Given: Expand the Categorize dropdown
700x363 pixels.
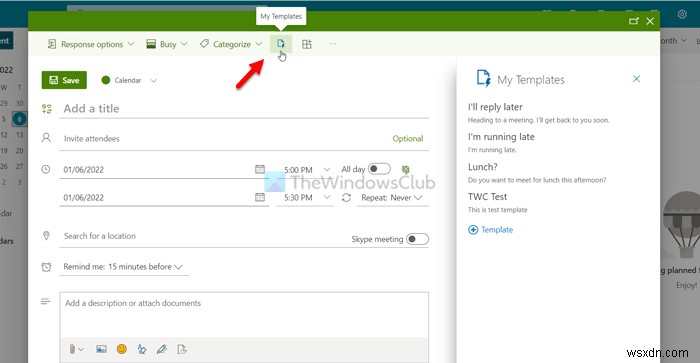Looking at the screenshot, I should pos(258,44).
